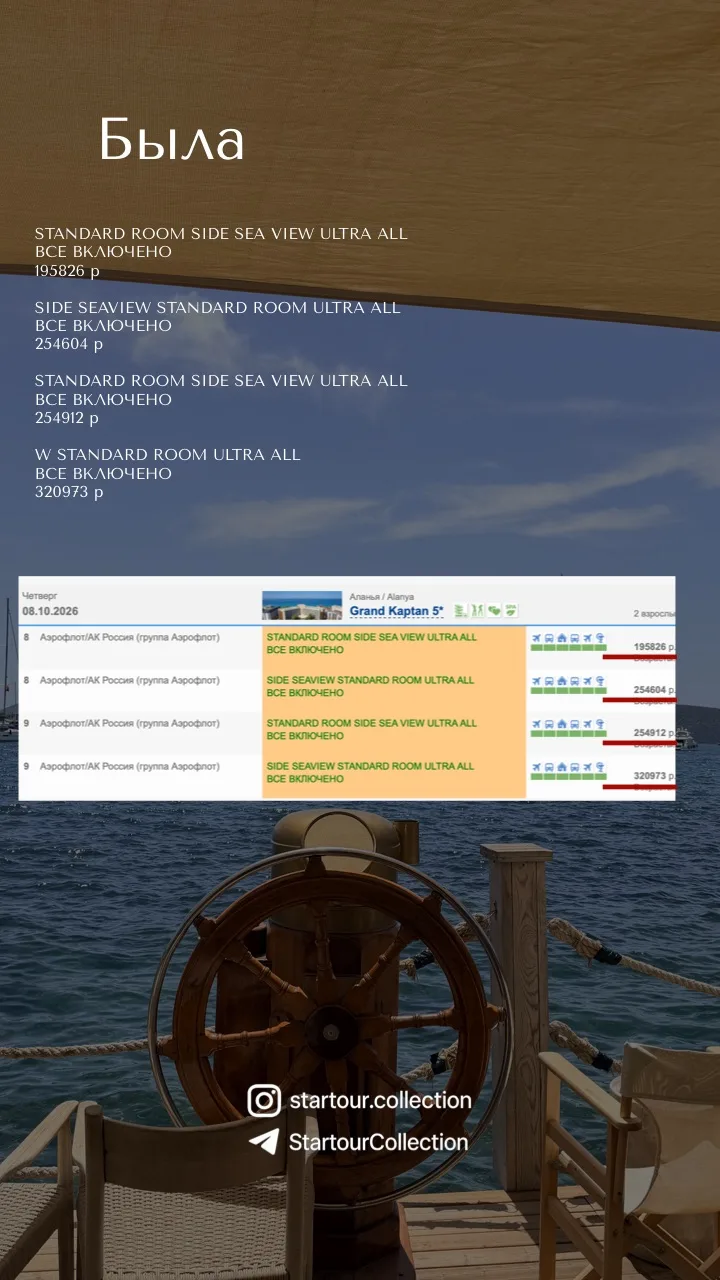
Task: Click the Аэрофлот airline text in 195826 row
Action: (129, 637)
